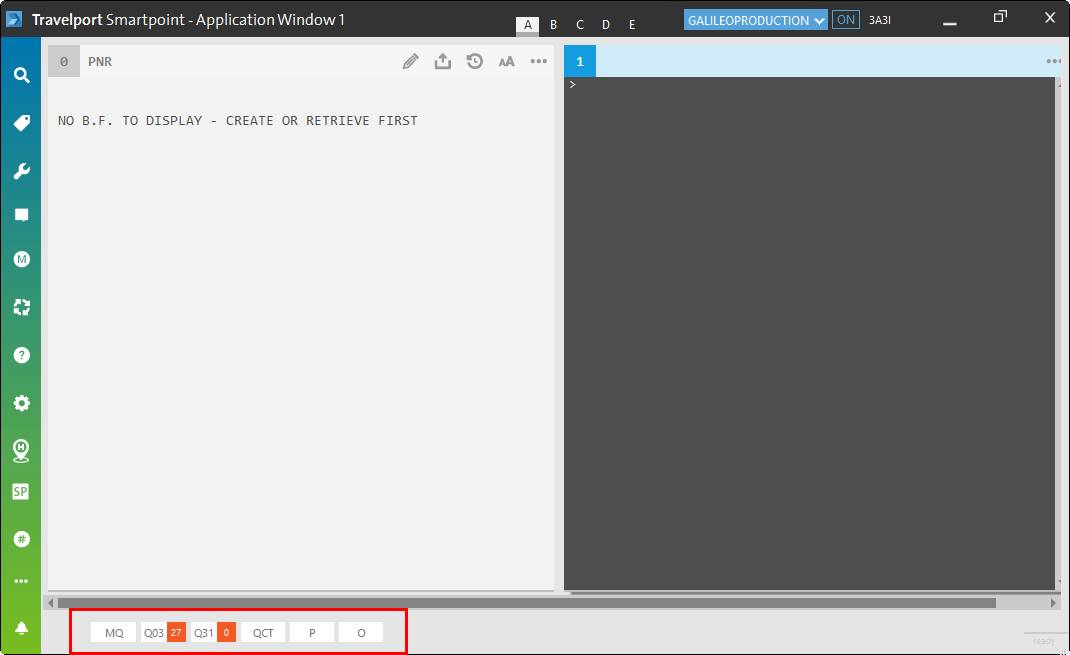Click the hotel map pin icon
Screen dimensions: 1070x655
pos(21,450)
